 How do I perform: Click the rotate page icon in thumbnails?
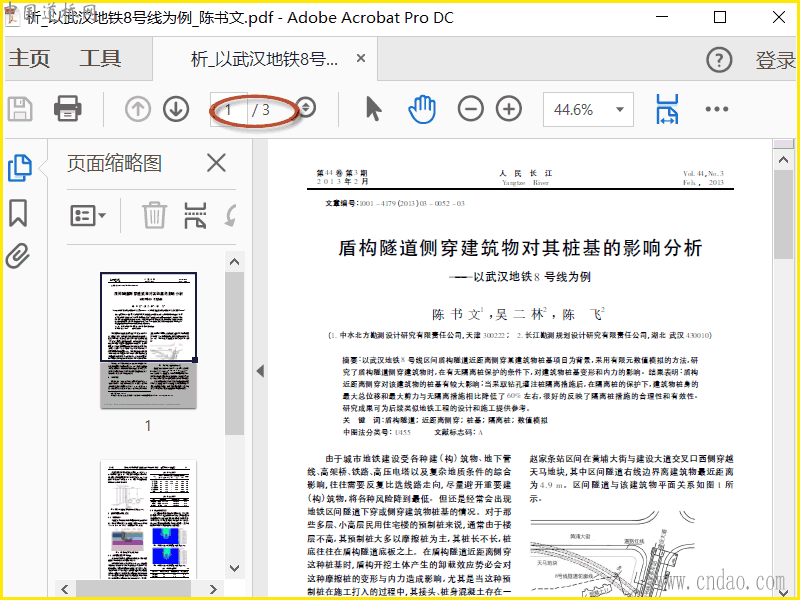231,215
